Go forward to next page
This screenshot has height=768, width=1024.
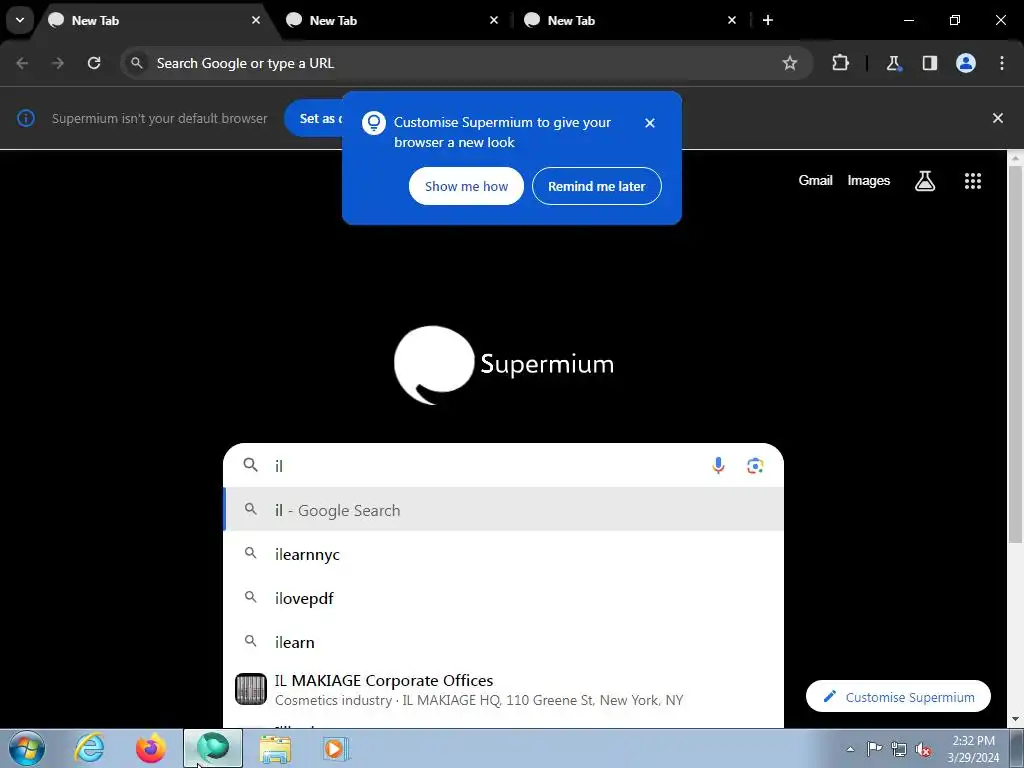click(58, 63)
